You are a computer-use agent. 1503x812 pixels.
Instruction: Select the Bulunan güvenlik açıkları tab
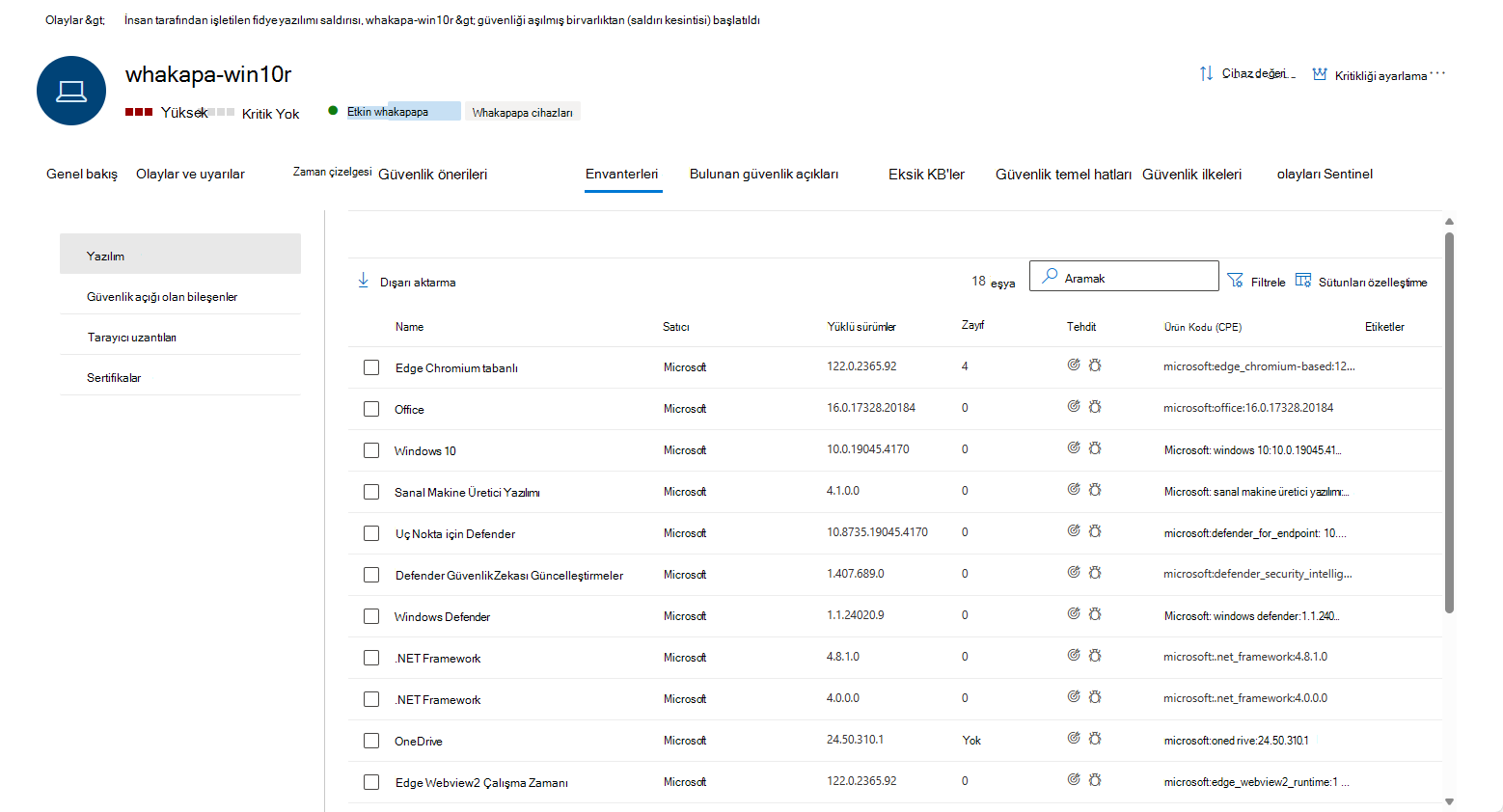[x=764, y=175]
